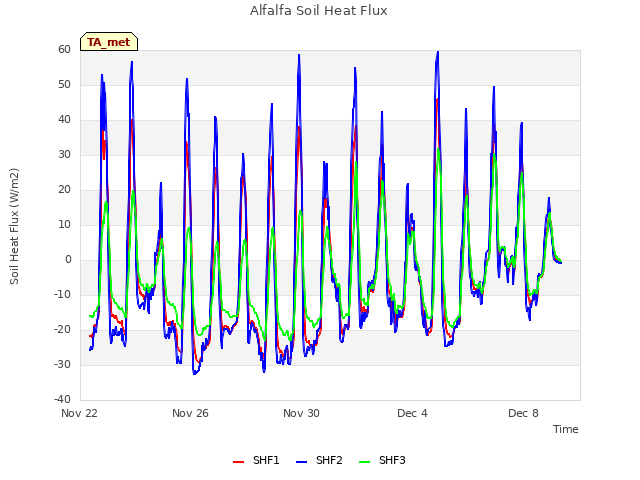Click the -20 y-axis tick label
This screenshot has height=480, width=640.
(x=62, y=329)
